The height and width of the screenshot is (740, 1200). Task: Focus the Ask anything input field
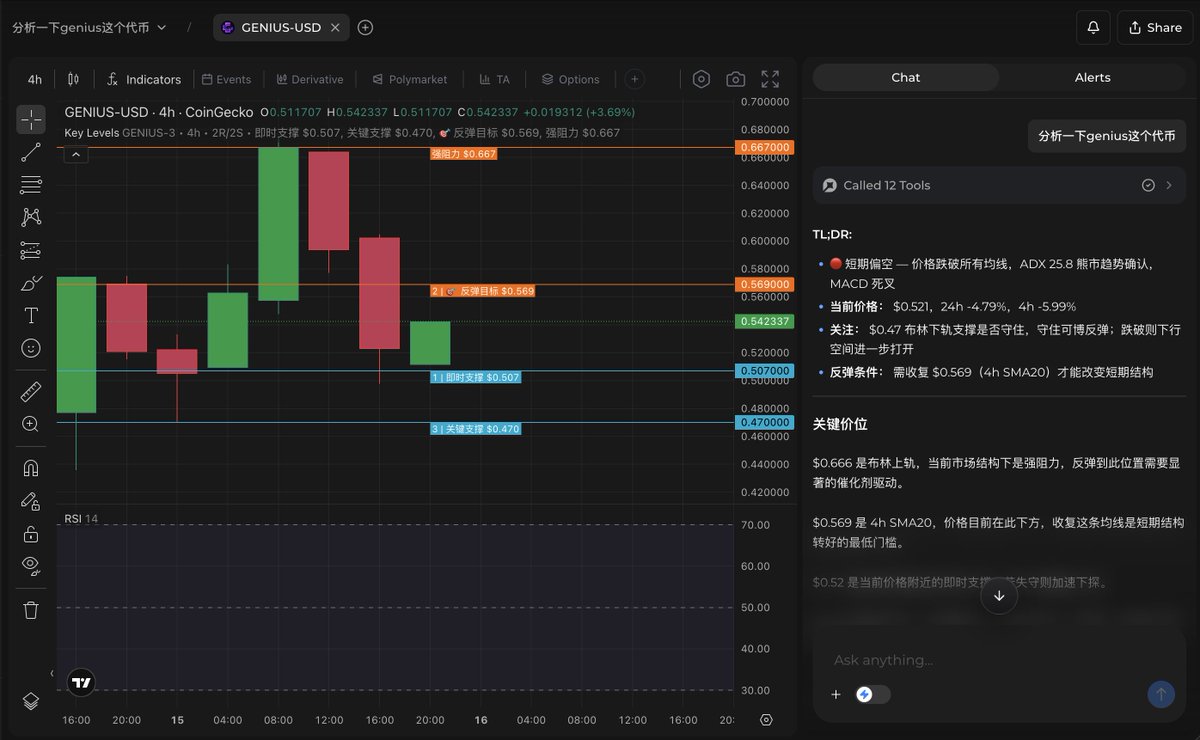999,660
